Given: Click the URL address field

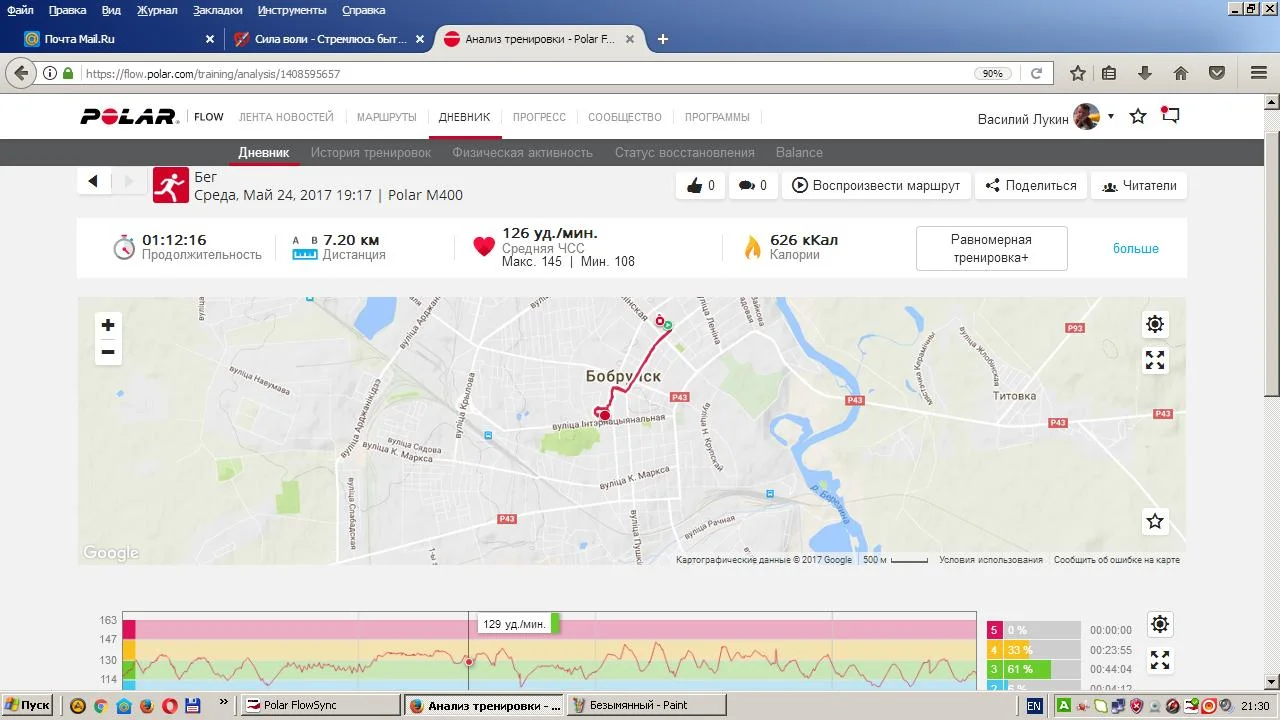Looking at the screenshot, I should tap(527, 73).
